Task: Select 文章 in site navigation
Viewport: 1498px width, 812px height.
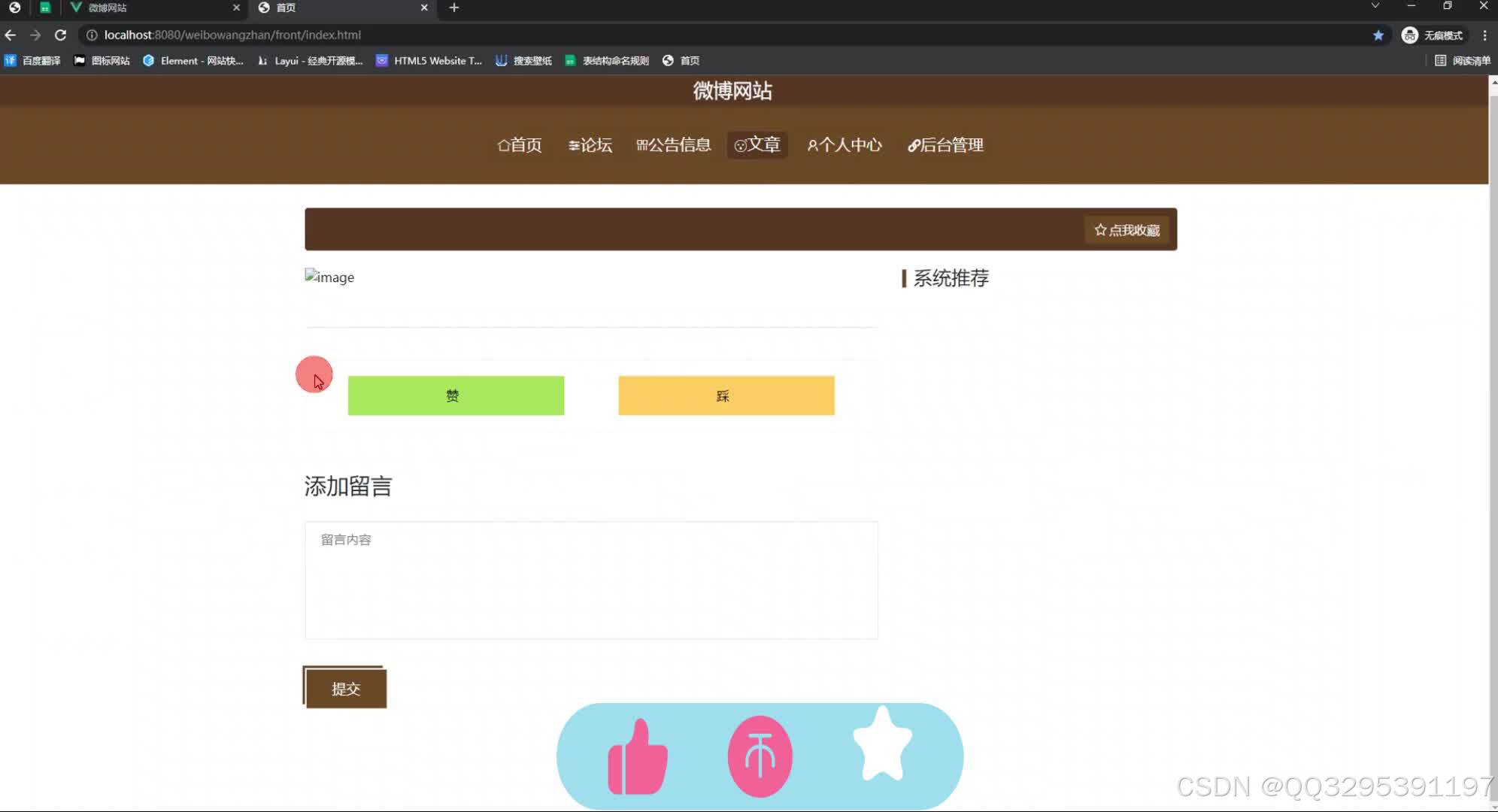Action: [757, 144]
